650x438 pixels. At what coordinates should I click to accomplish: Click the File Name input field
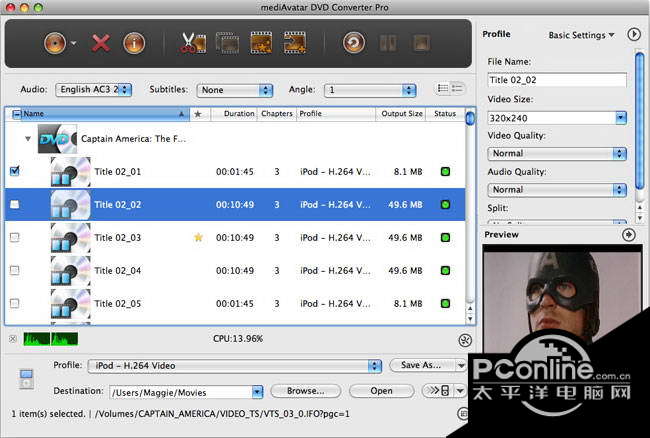click(557, 80)
